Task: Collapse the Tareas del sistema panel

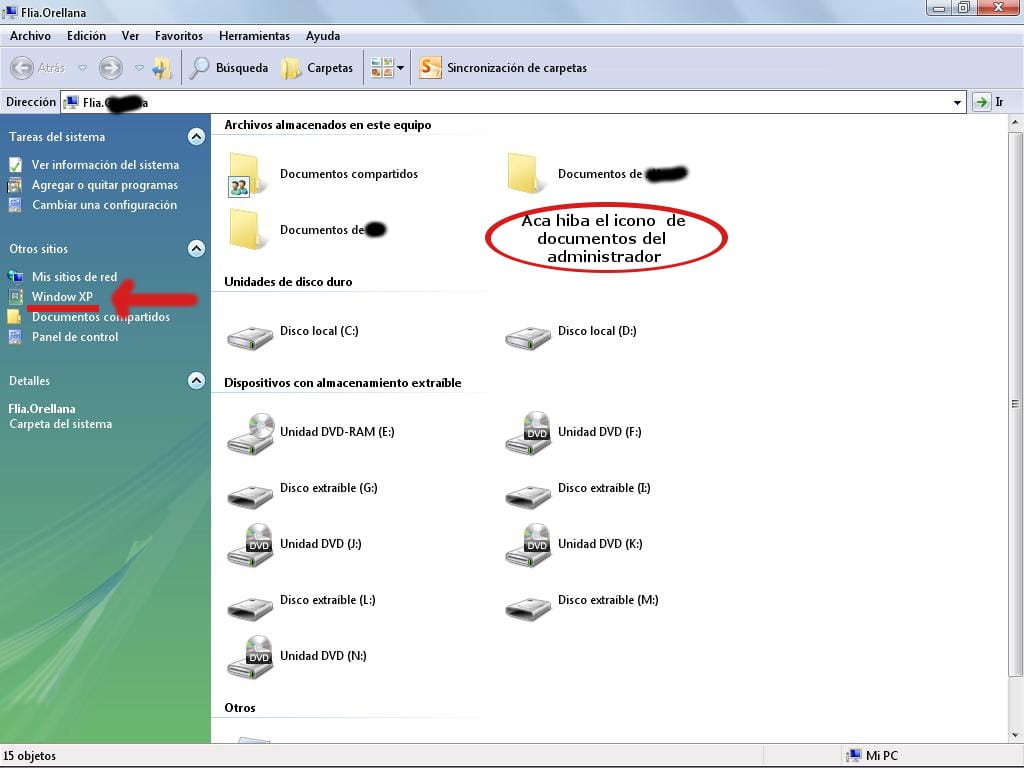Action: click(196, 136)
